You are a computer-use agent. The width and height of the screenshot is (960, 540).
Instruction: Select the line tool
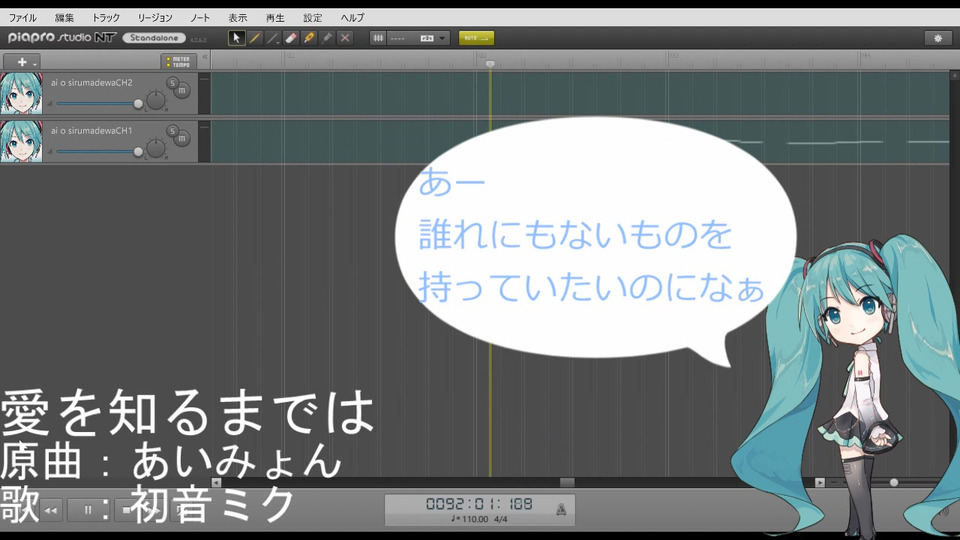[273, 38]
